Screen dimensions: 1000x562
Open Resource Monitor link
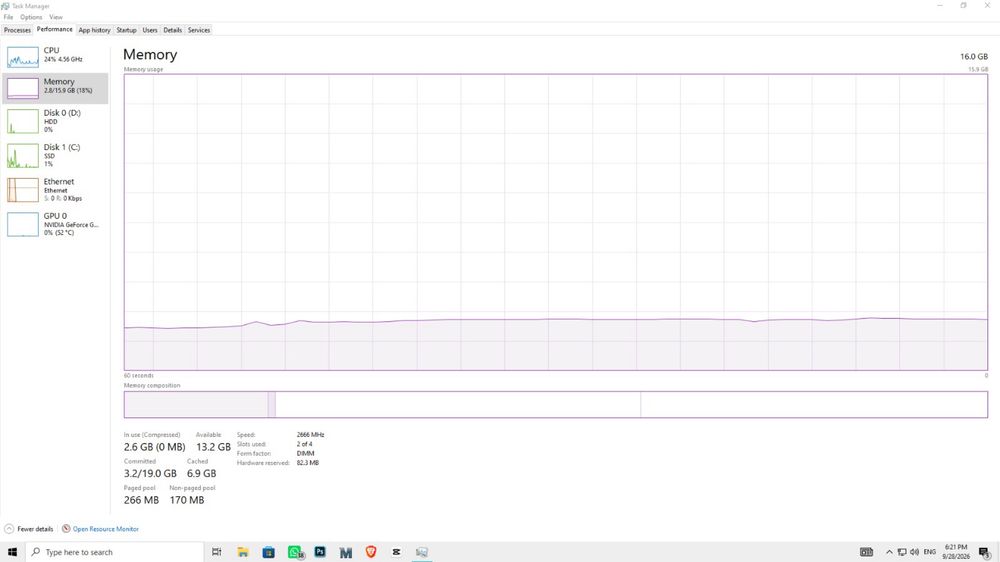[x=105, y=529]
